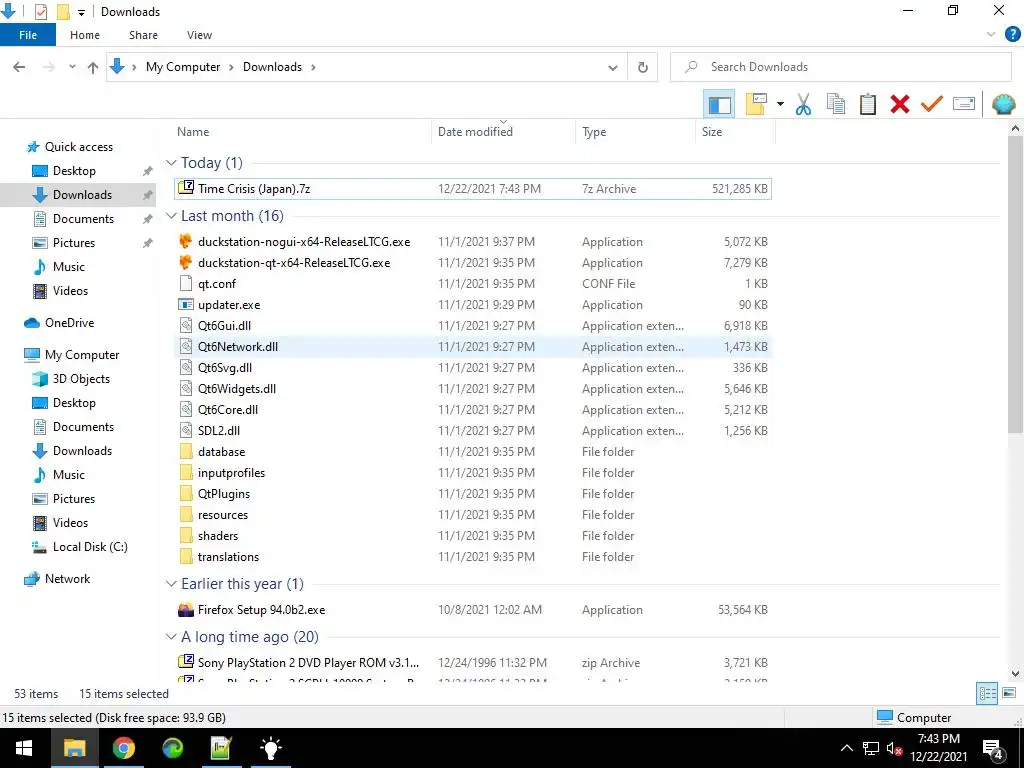Viewport: 1024px width, 768px height.
Task: Click the Search Downloads field
Action: coord(840,67)
